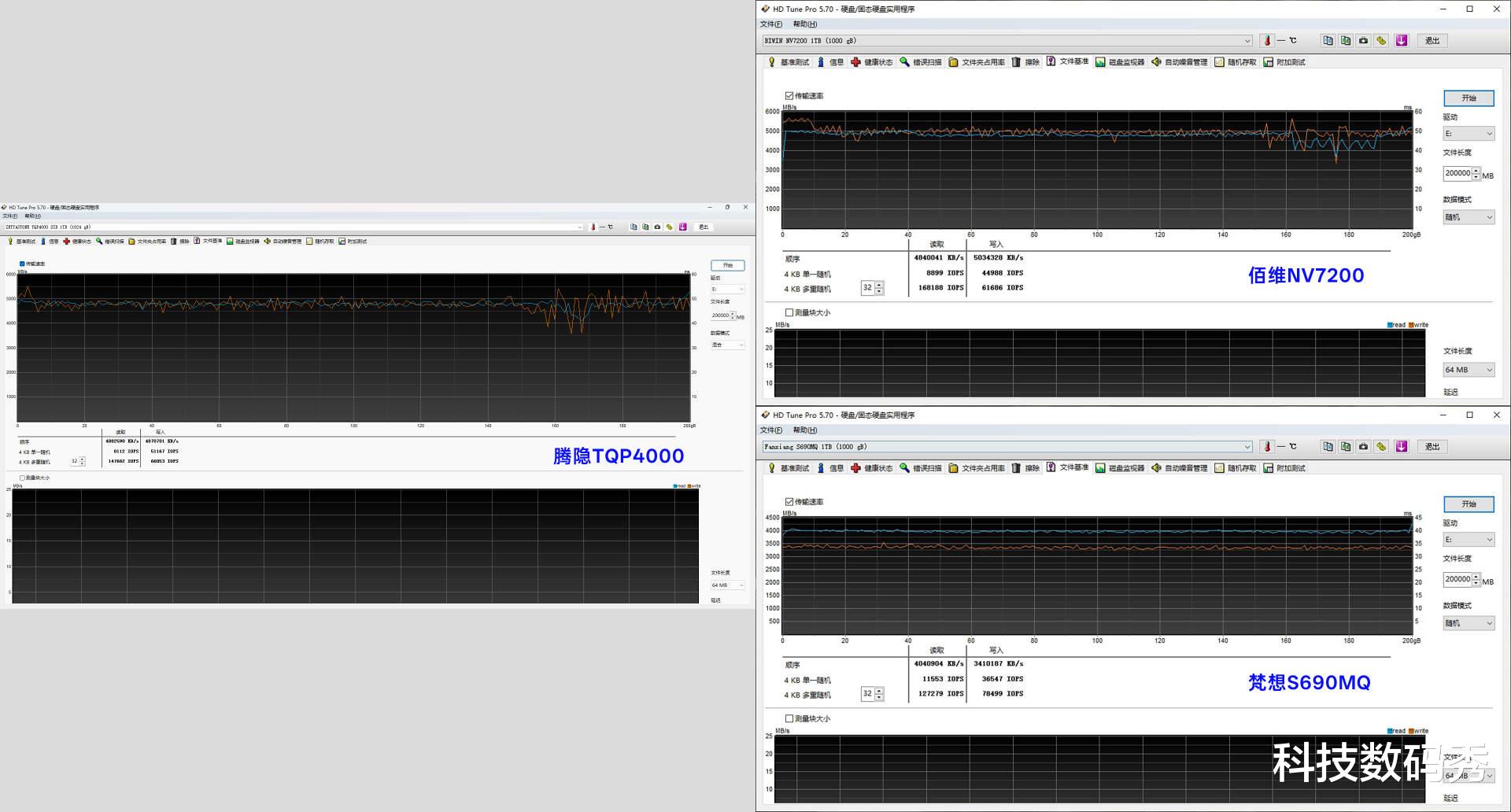Viewport: 1511px width, 812px height.
Task: Open the 64 MB dropdown in the NV7200 window
Action: click(1469, 370)
